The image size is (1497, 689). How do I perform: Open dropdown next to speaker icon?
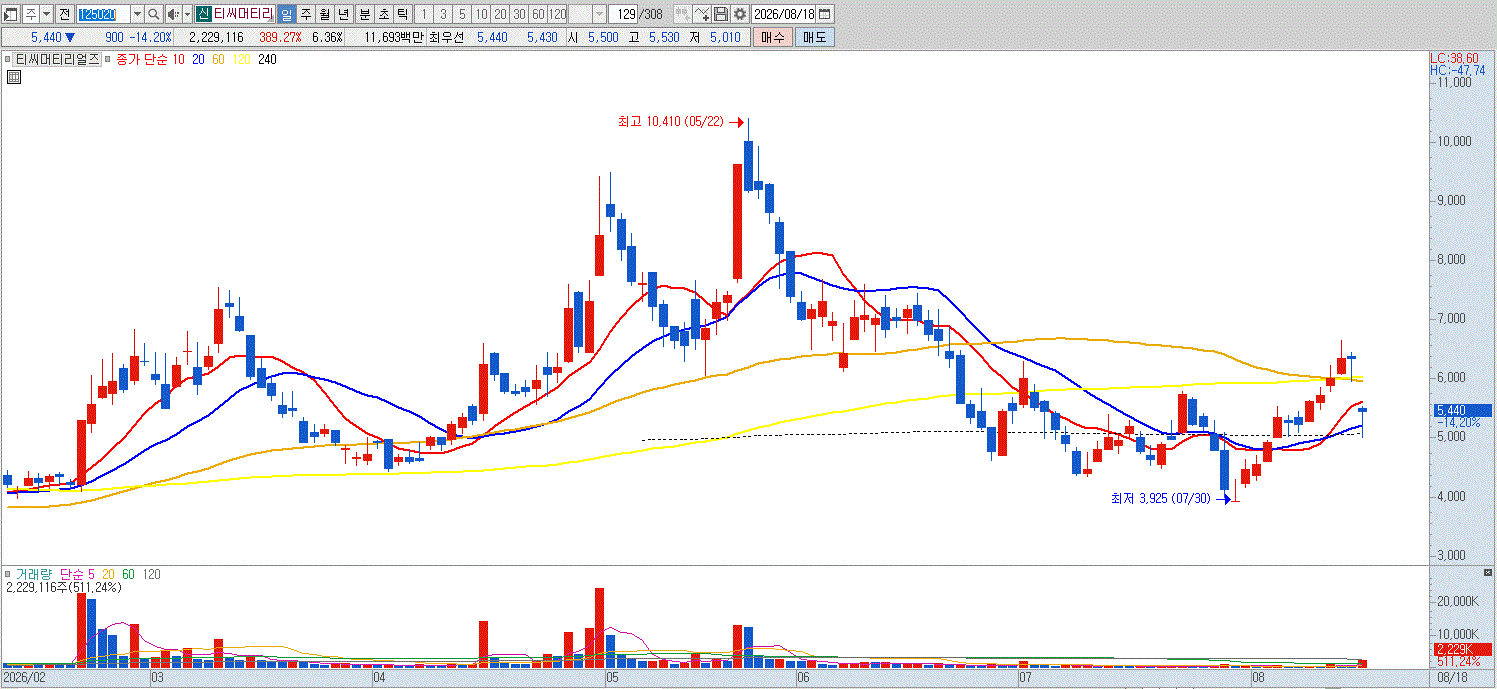187,14
